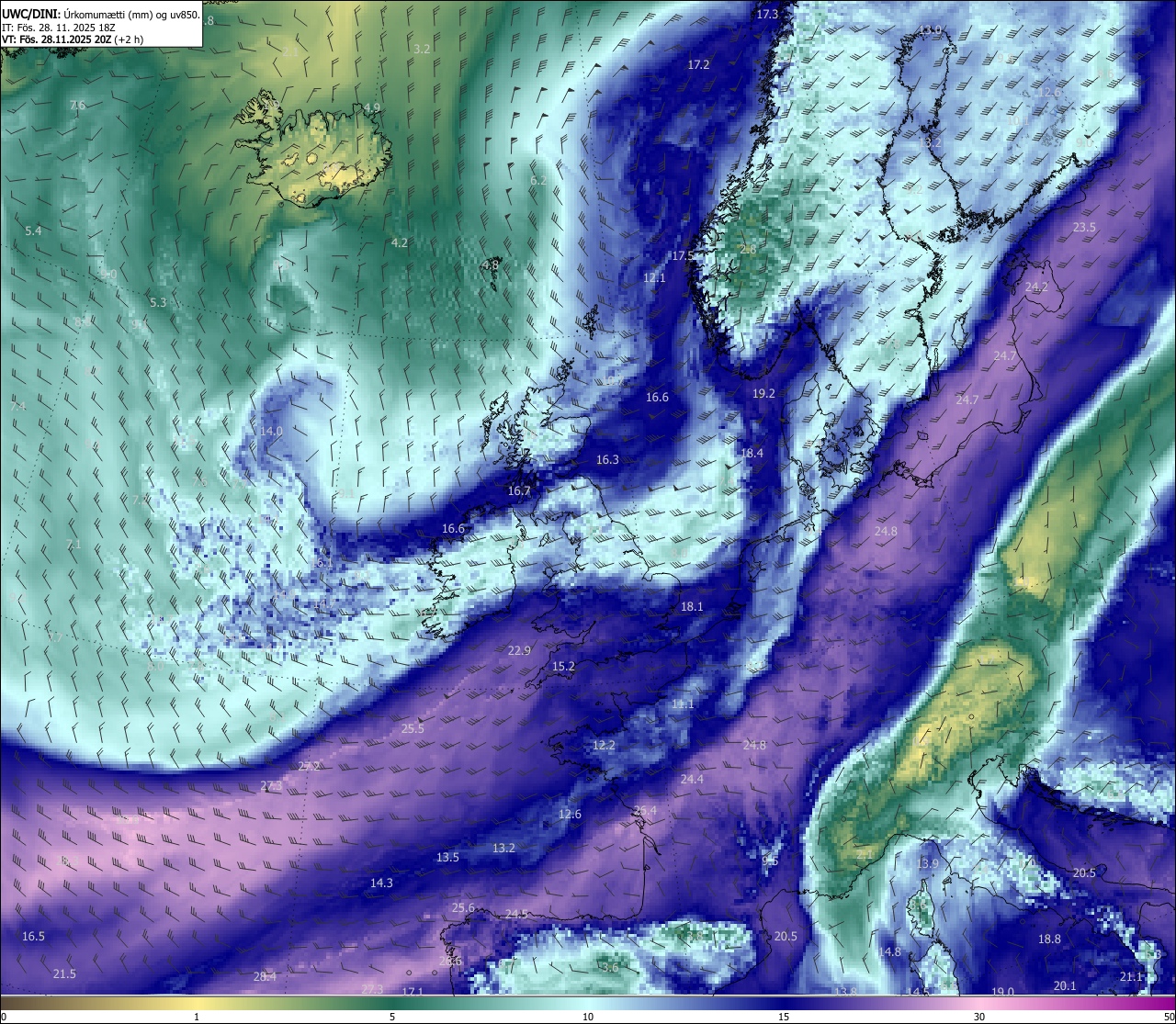Click the 18.4 value west of Denmark

[752, 453]
